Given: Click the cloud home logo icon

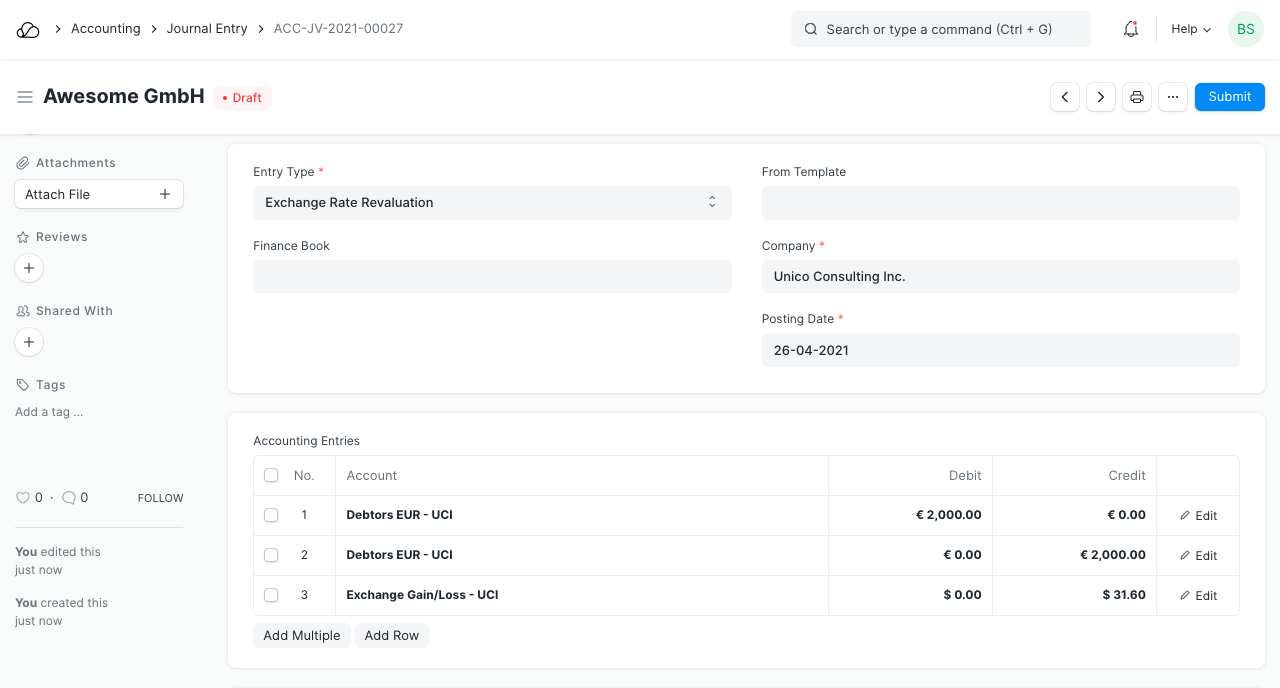Looking at the screenshot, I should 28,30.
